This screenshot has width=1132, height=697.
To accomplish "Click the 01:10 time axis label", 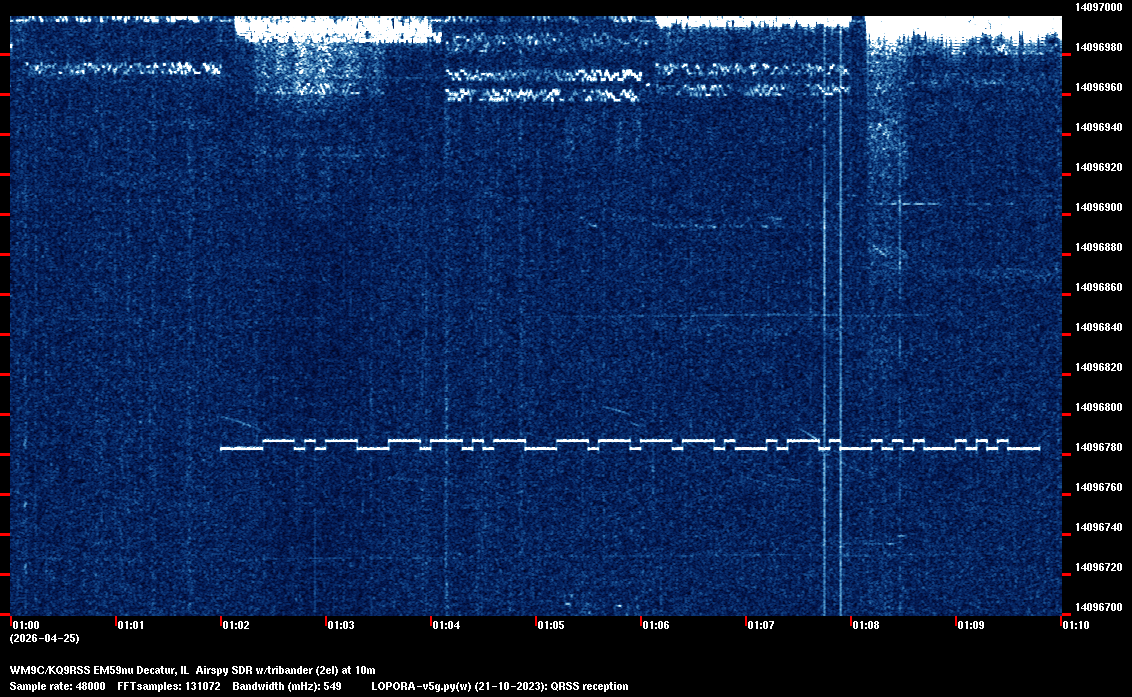I will [x=1076, y=625].
